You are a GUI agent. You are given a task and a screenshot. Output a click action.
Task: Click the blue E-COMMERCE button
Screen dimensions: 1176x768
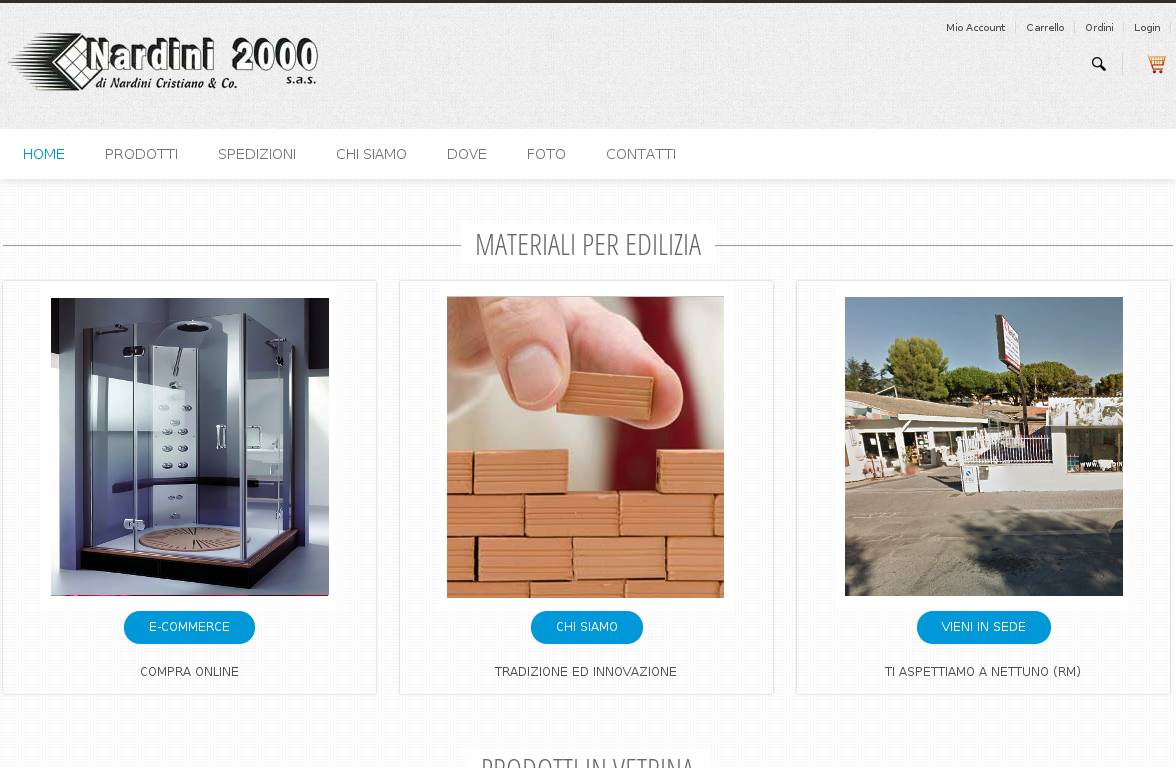(x=189, y=627)
